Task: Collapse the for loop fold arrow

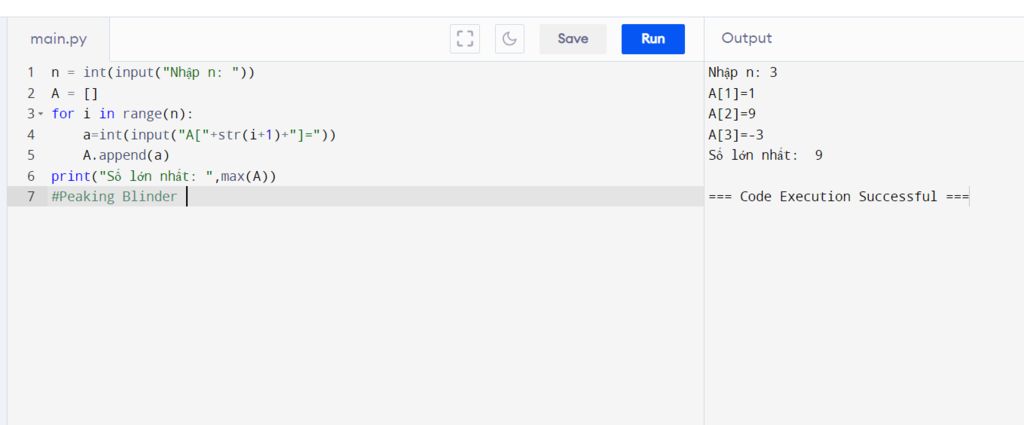Action: [41, 114]
